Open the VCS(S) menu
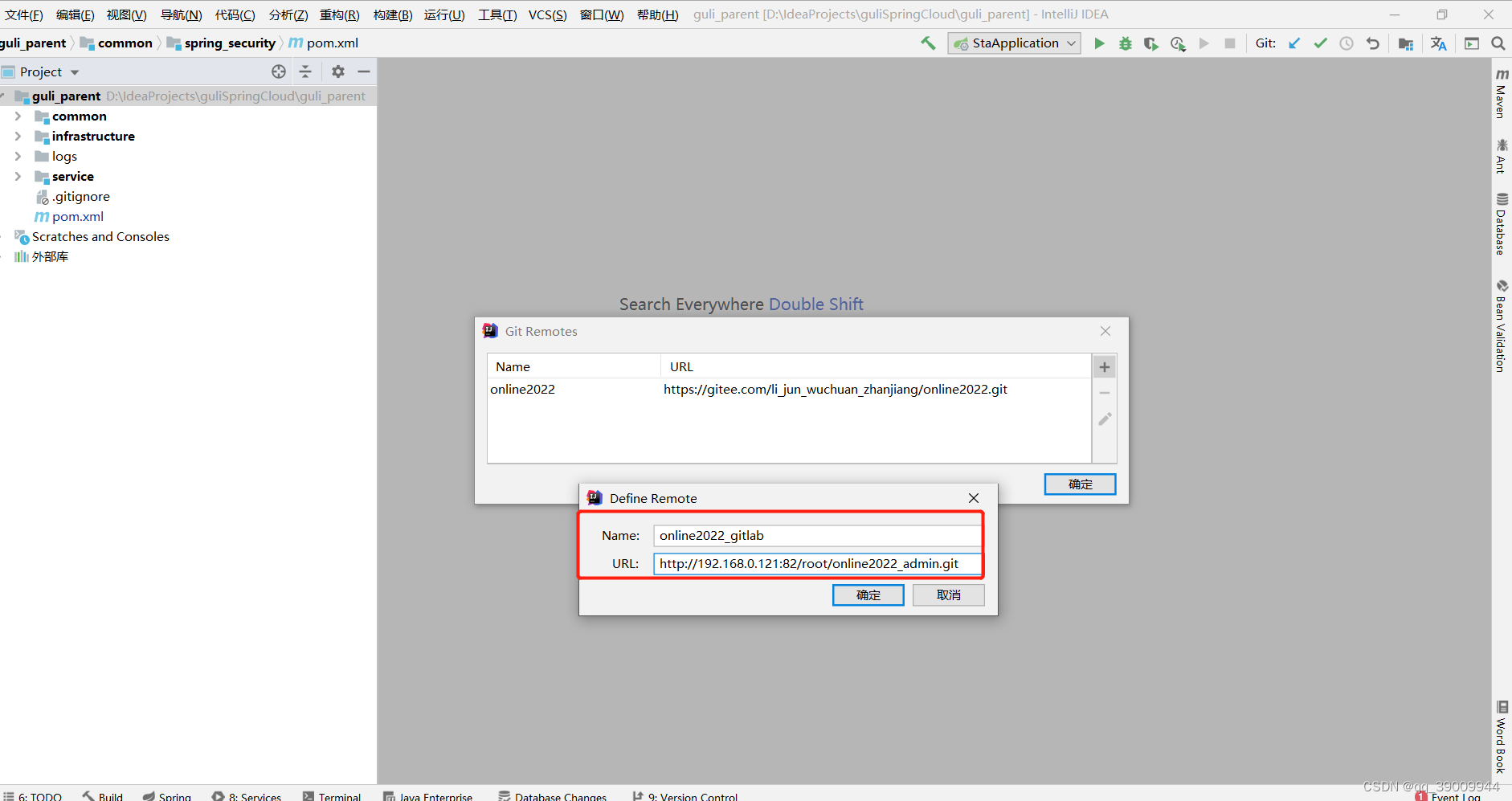1512x801 pixels. click(x=548, y=14)
